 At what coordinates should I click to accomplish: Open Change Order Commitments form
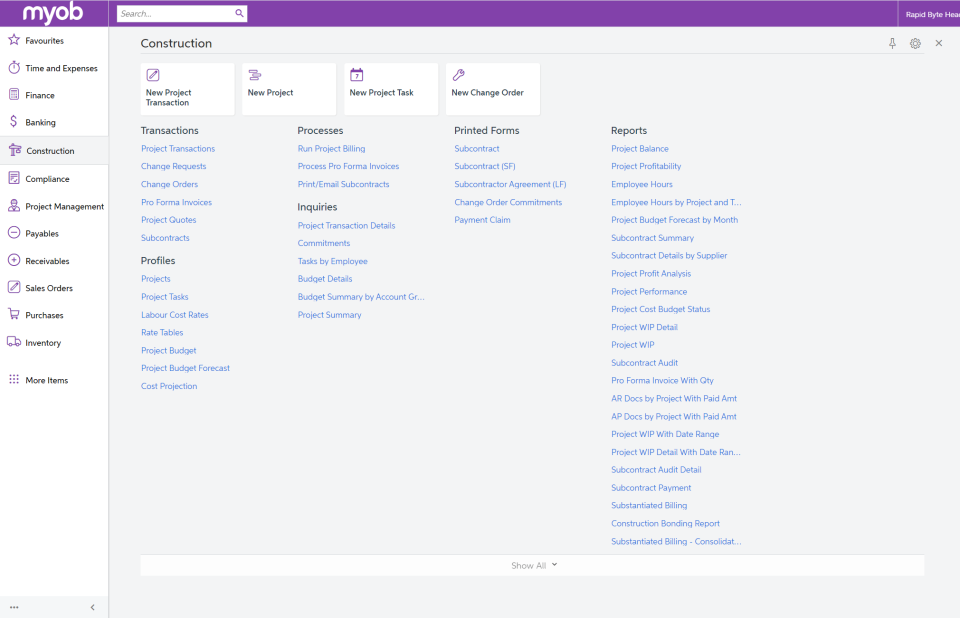[508, 202]
